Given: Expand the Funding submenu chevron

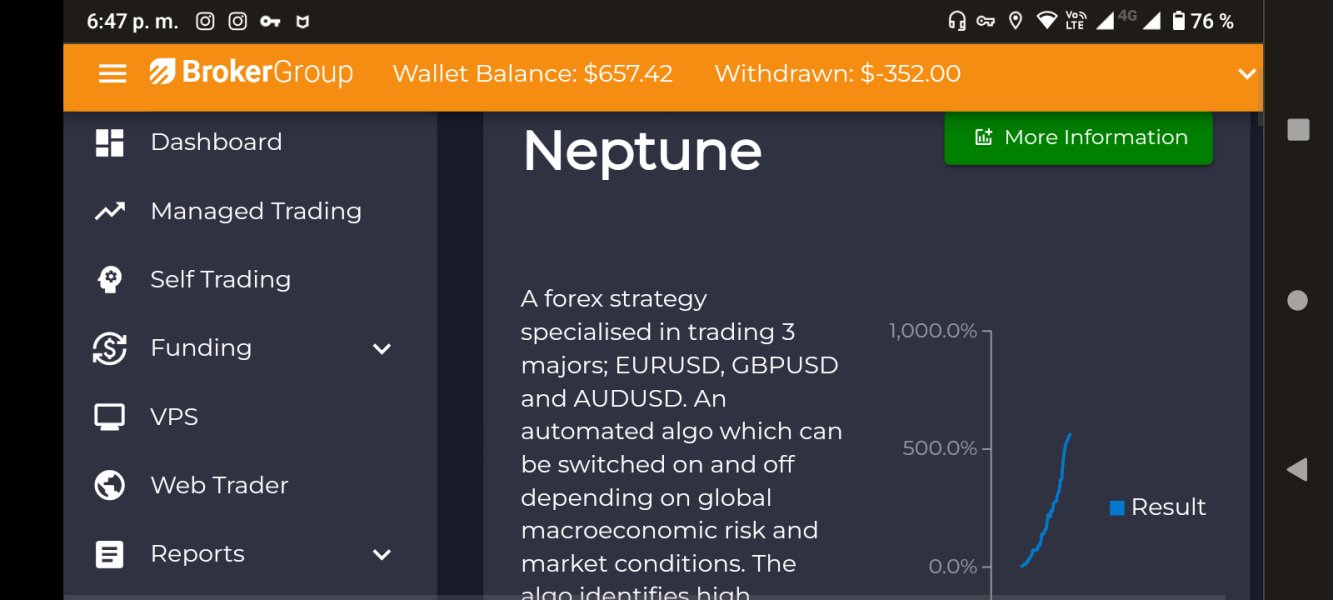Looking at the screenshot, I should (381, 349).
